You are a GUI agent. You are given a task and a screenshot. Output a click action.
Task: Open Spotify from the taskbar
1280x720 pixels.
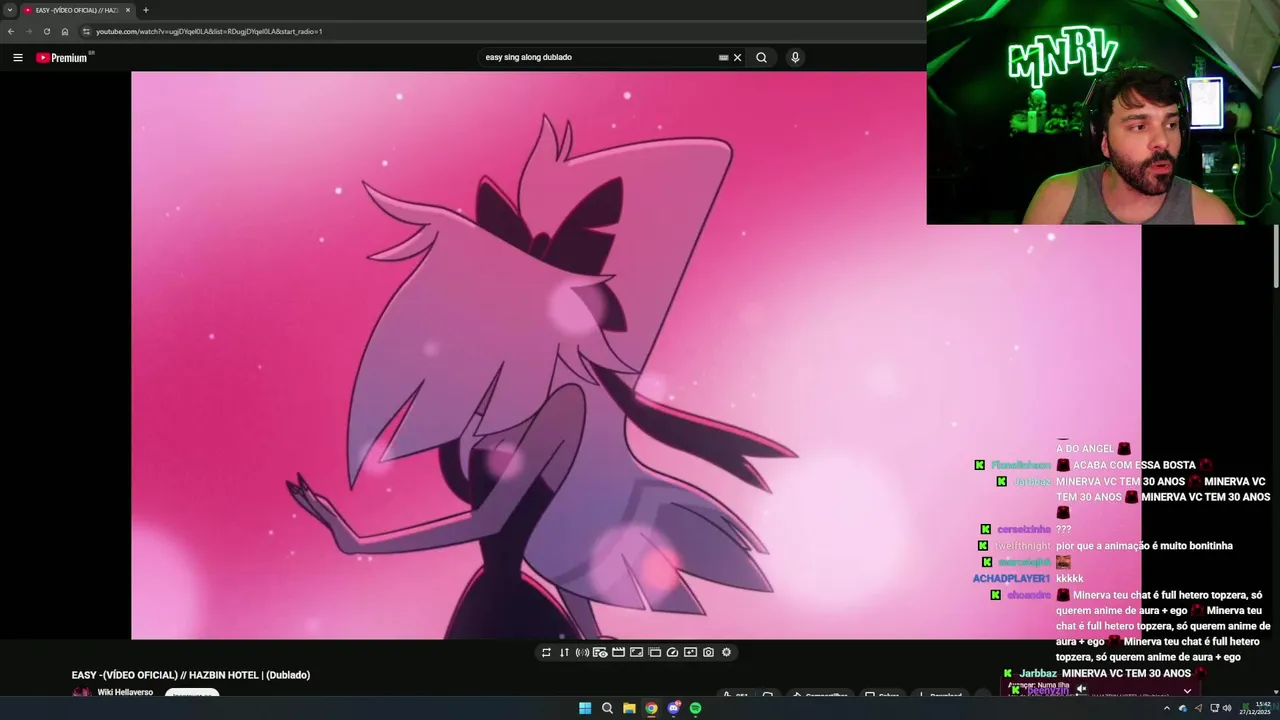tap(695, 708)
